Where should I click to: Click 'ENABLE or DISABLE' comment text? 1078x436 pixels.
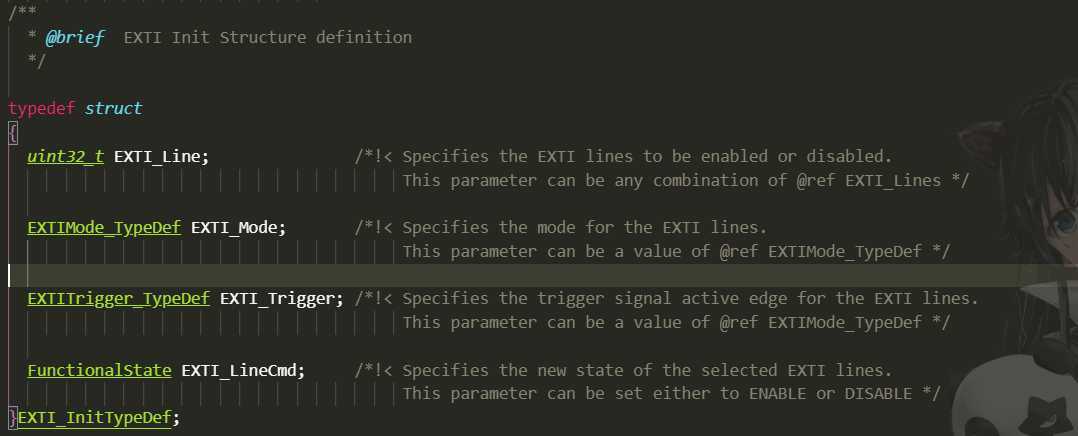pyautogui.click(x=830, y=393)
